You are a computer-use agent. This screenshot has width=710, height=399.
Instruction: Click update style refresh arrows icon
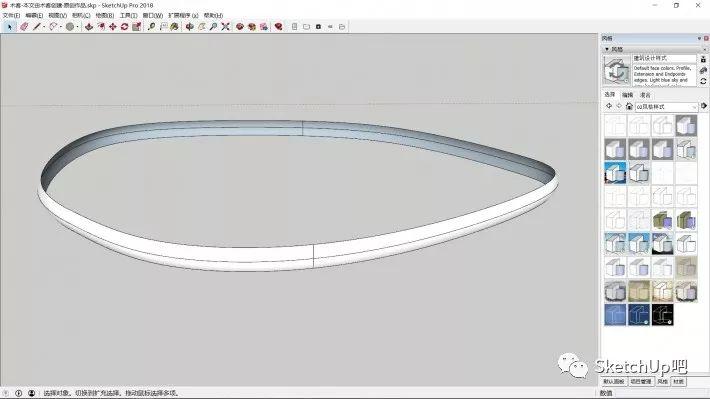click(x=703, y=81)
